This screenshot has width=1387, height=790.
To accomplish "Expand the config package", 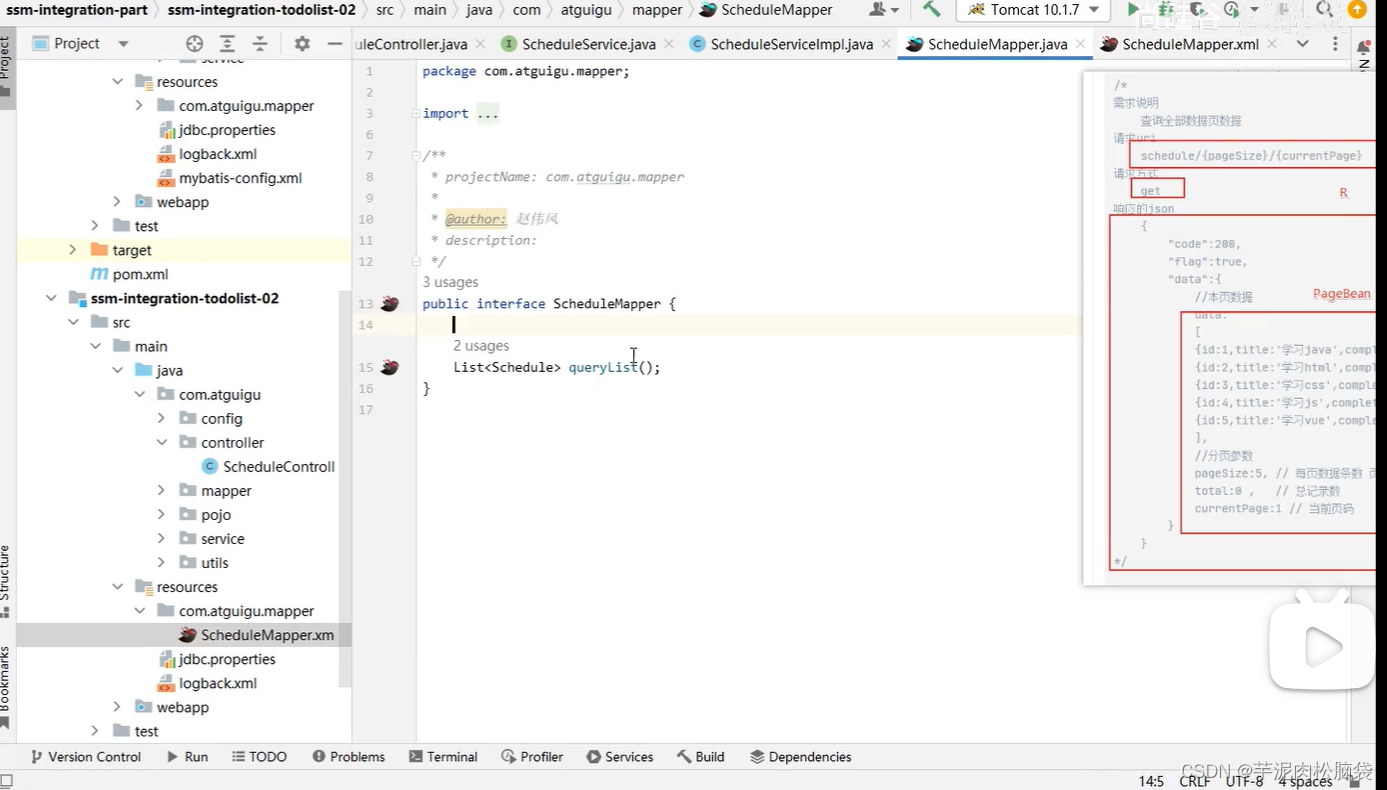I will 161,418.
